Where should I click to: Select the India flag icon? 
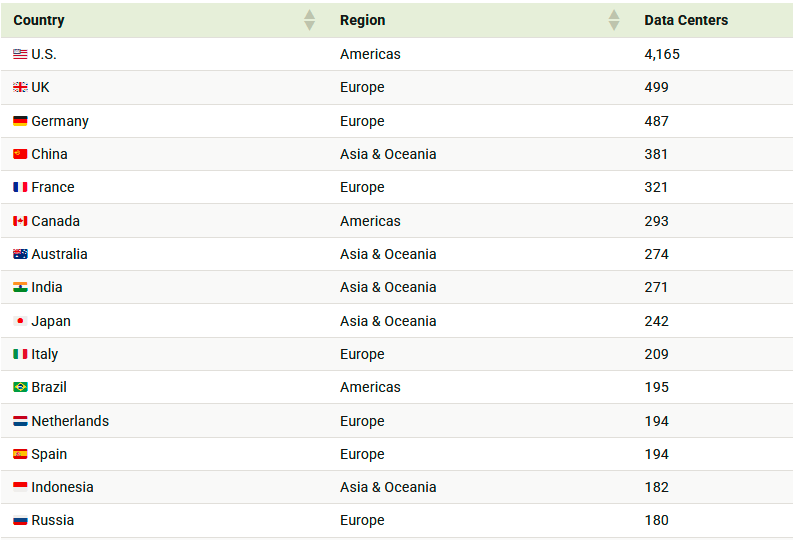coord(20,287)
